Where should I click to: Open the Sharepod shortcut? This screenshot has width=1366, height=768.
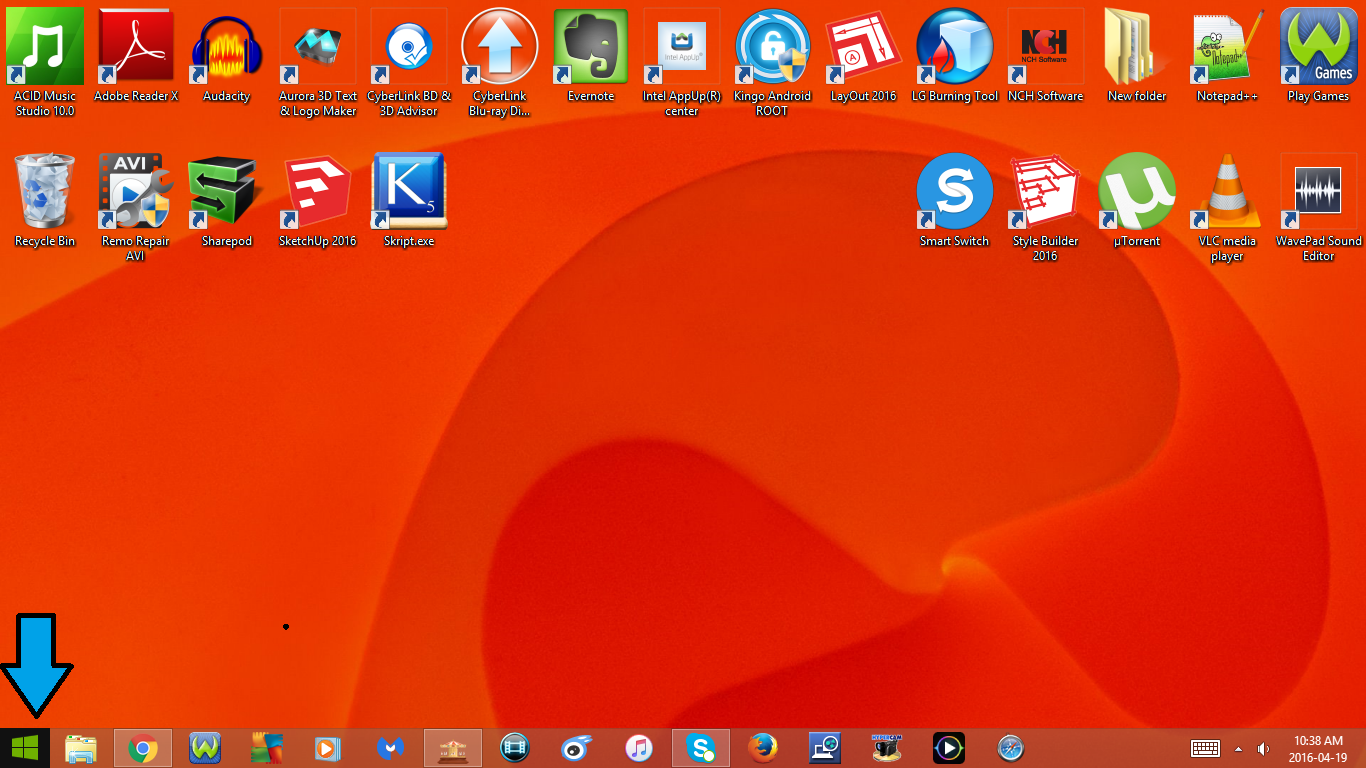point(227,200)
